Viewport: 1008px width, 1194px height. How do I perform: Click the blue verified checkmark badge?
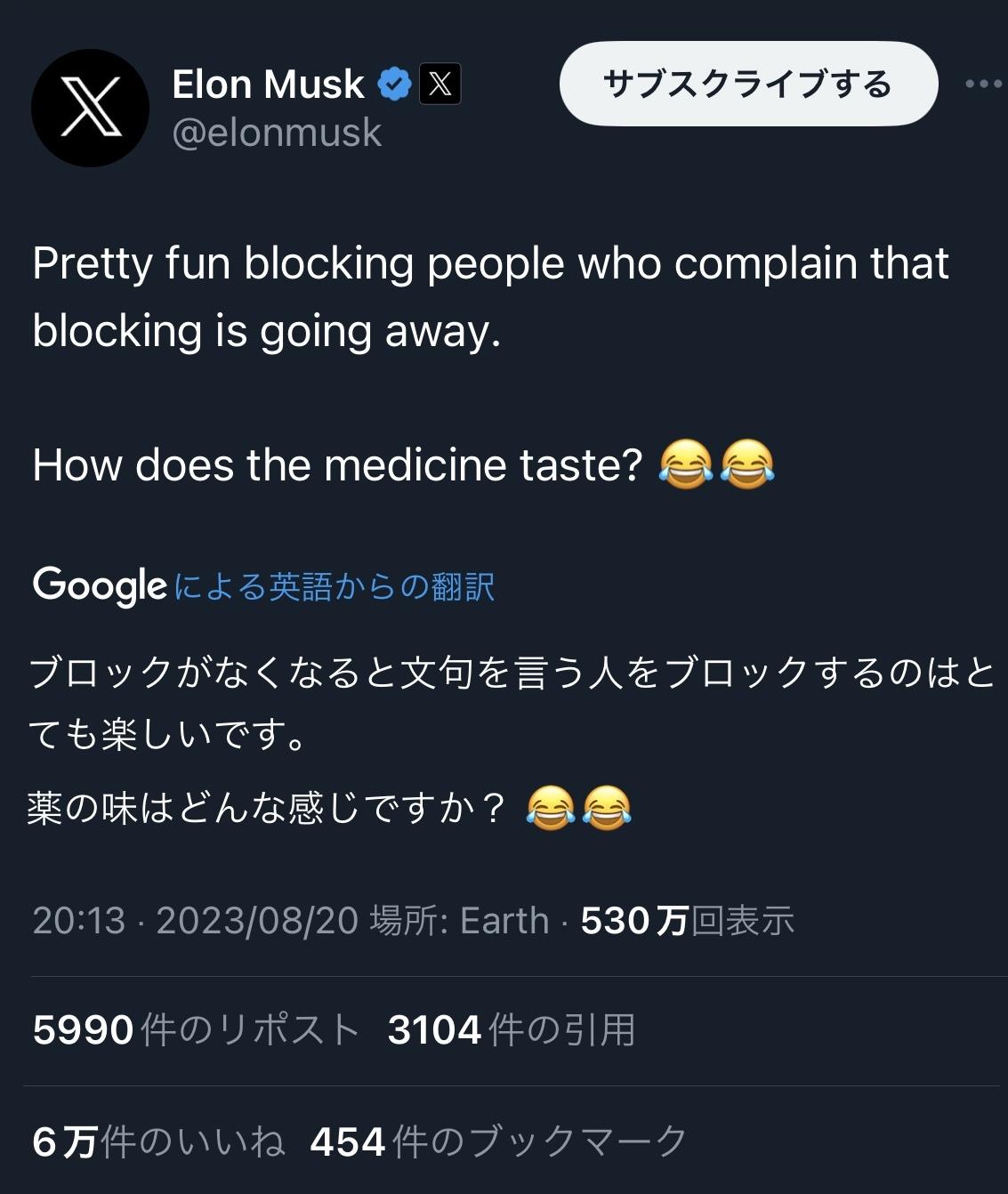pyautogui.click(x=394, y=85)
